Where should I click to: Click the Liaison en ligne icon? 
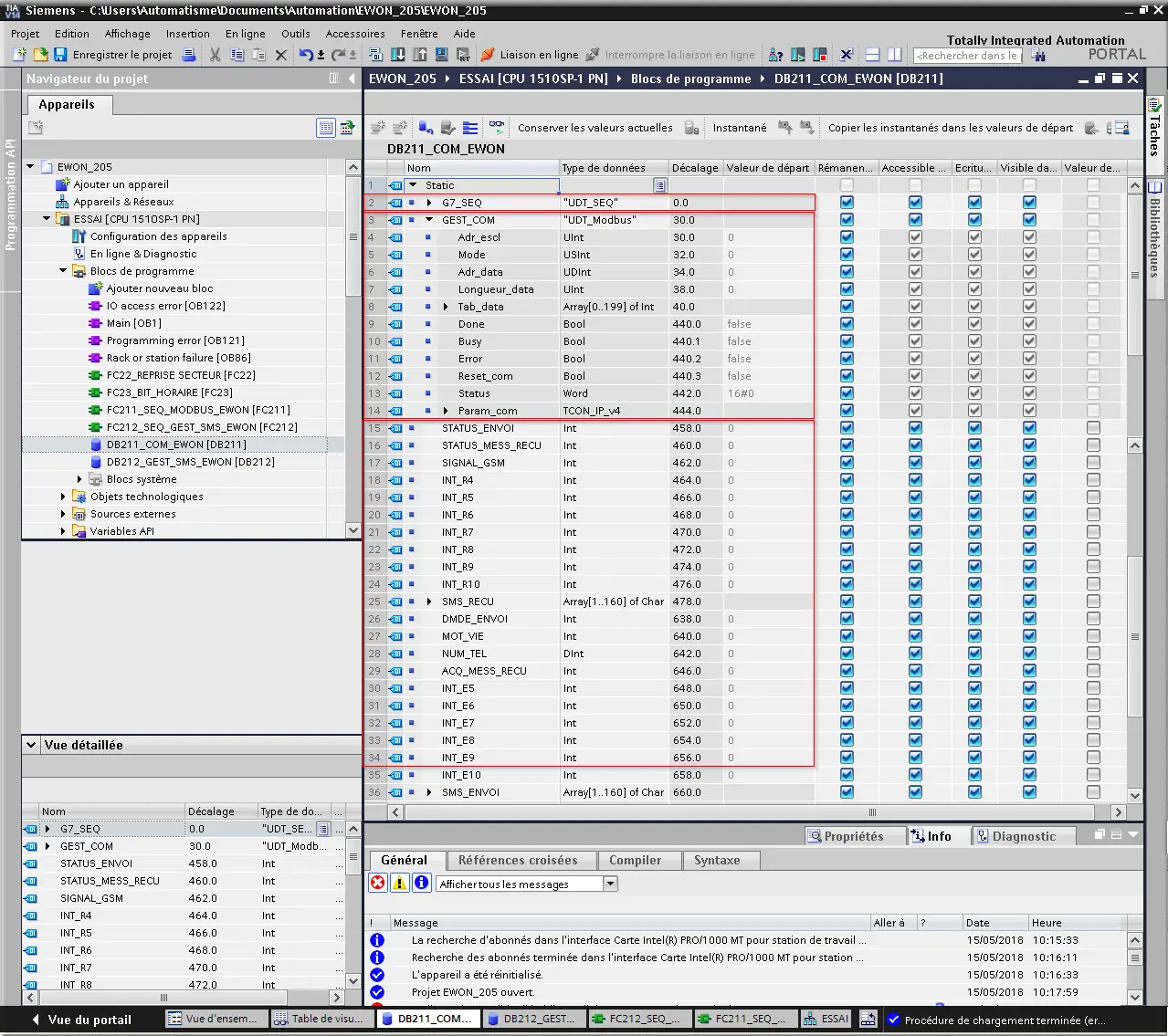pyautogui.click(x=488, y=55)
